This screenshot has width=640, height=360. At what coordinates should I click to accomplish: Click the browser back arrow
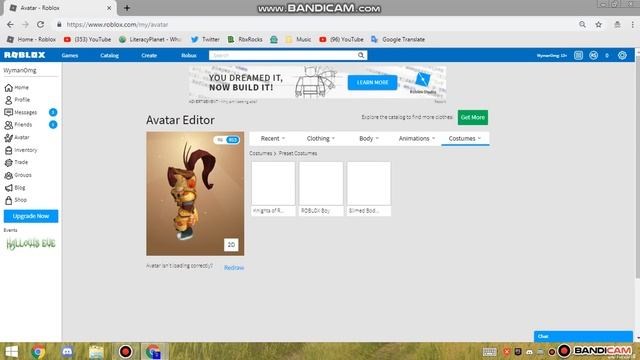[x=10, y=24]
